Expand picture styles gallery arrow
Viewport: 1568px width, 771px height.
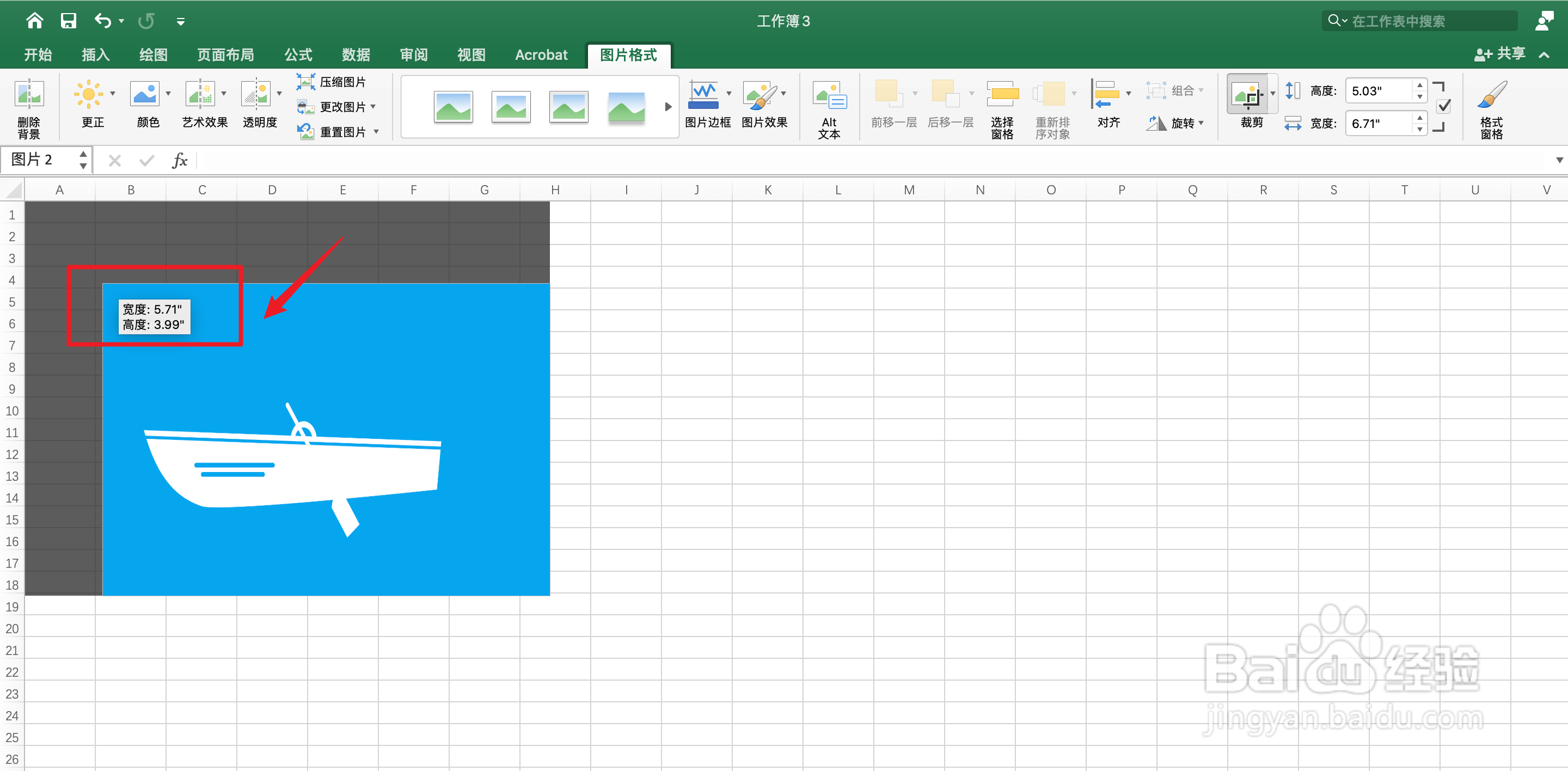(x=667, y=107)
